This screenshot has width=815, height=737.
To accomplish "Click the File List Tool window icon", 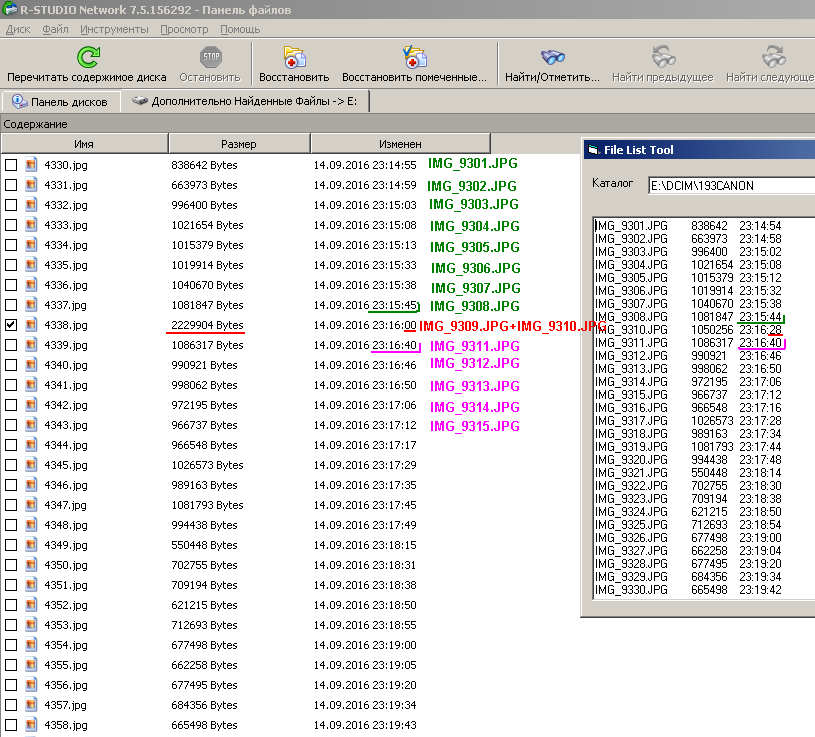I will (593, 150).
